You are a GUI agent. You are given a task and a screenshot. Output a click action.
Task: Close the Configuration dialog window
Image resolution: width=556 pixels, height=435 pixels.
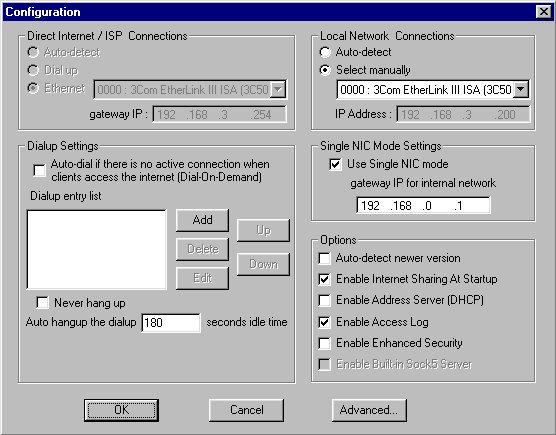click(x=543, y=12)
